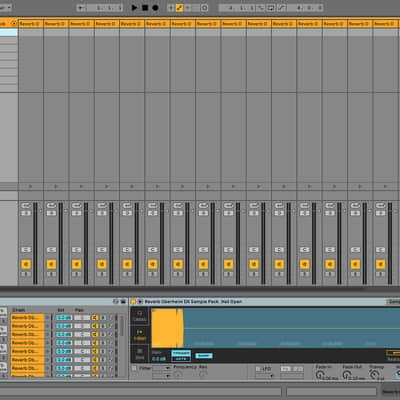The image size is (400, 400).
Task: Select the second Reverb track header
Action: 56,24
